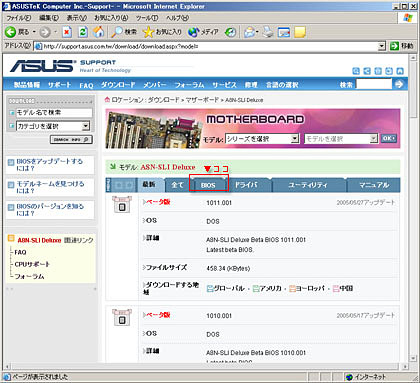Click floppy disk icon for 1010.001
Screen dimensions: 420x383
[x=122, y=317]
